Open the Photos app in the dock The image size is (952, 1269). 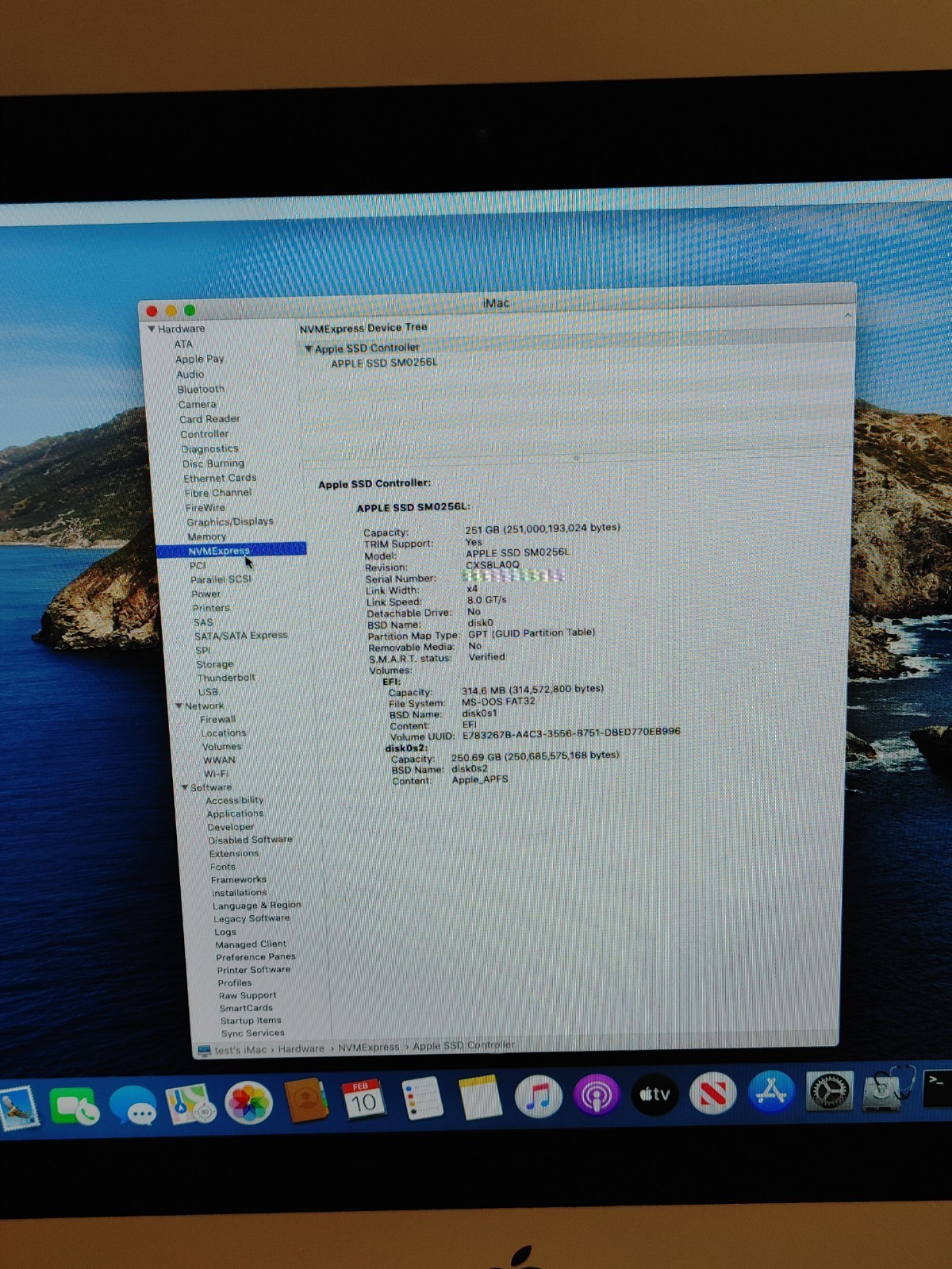249,1103
